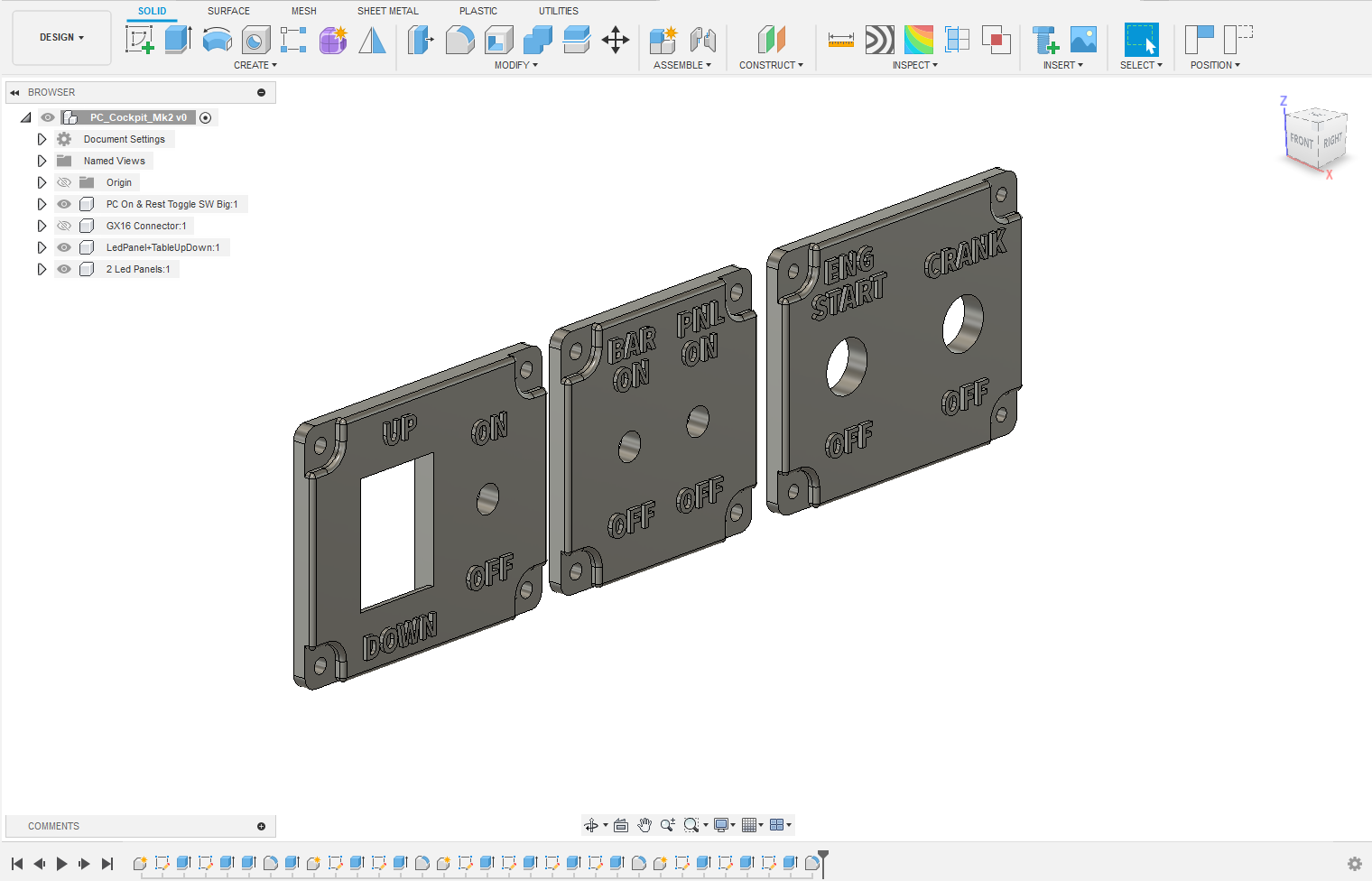Screen dimensions: 1372x881
Task: Select the Offset Plane construct tool
Action: tap(771, 40)
